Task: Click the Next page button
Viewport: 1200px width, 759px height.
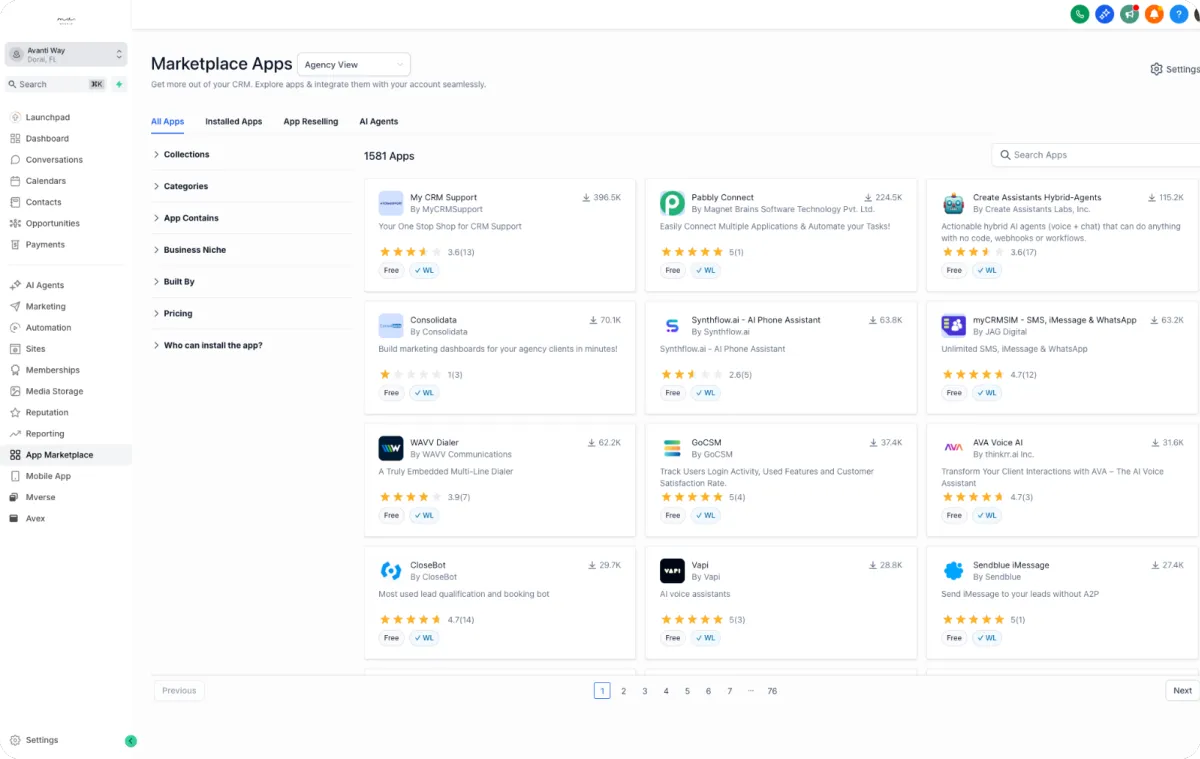Action: (x=1182, y=691)
